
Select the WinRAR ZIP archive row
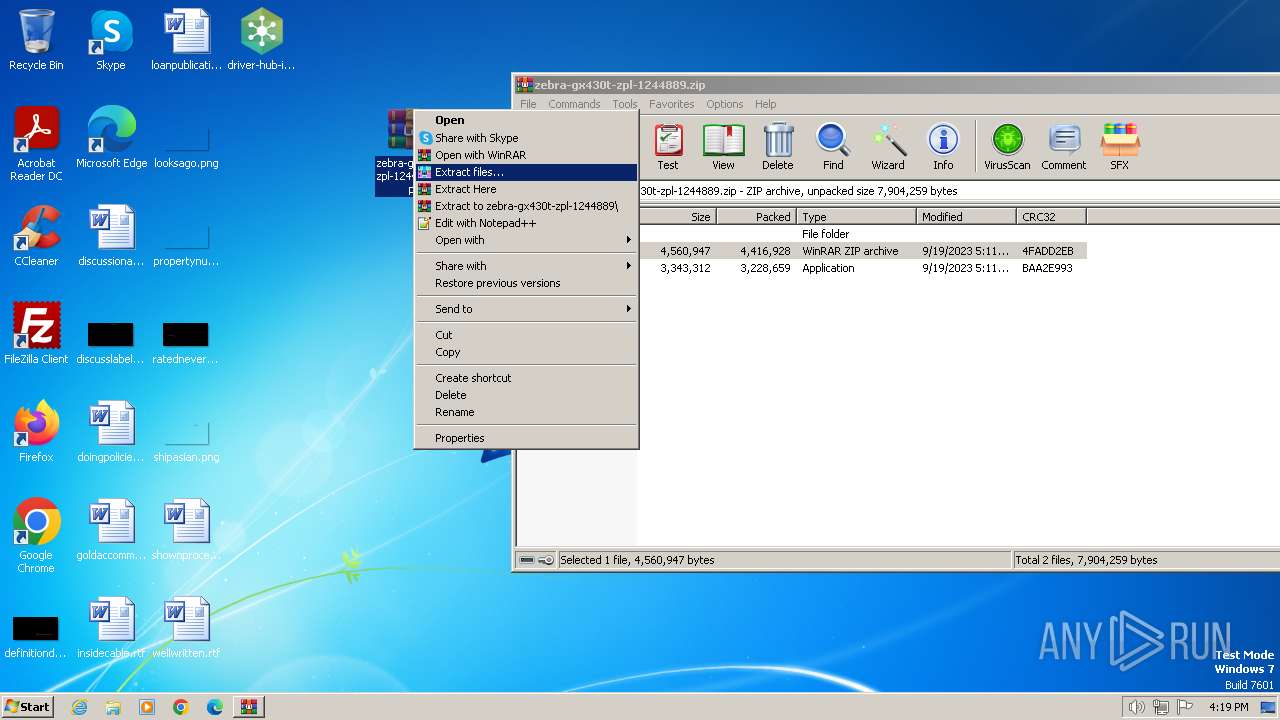pyautogui.click(x=862, y=251)
